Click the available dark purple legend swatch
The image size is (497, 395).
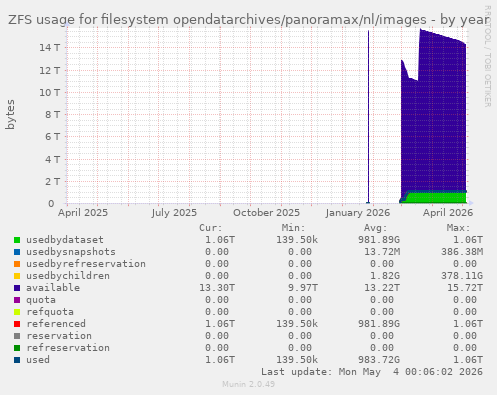click(17, 288)
